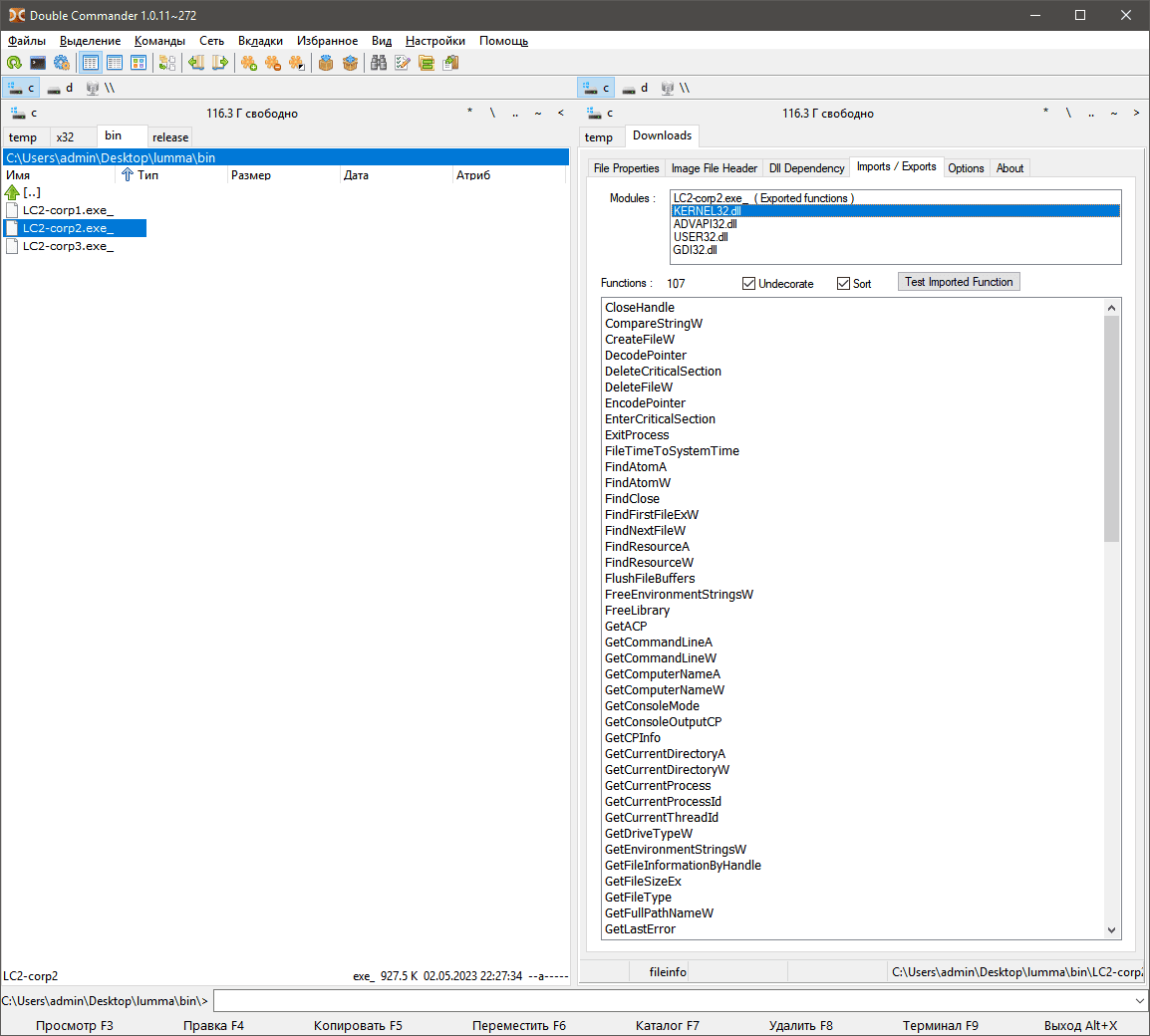The width and height of the screenshot is (1150, 1036).
Task: Disable the Undecorate checkbox
Action: 749,284
